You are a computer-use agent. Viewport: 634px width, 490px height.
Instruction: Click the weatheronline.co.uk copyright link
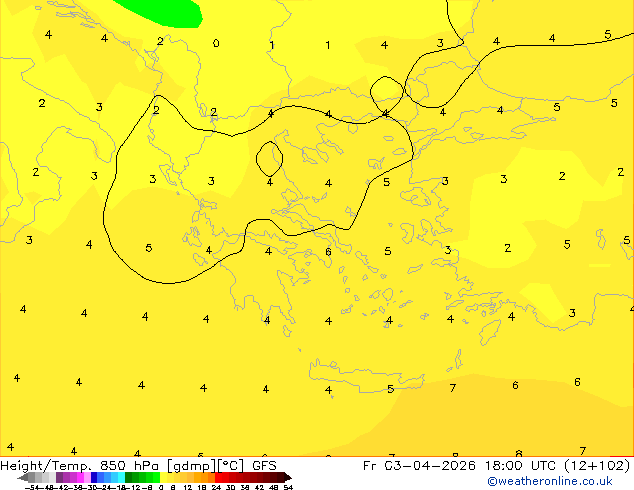point(549,481)
